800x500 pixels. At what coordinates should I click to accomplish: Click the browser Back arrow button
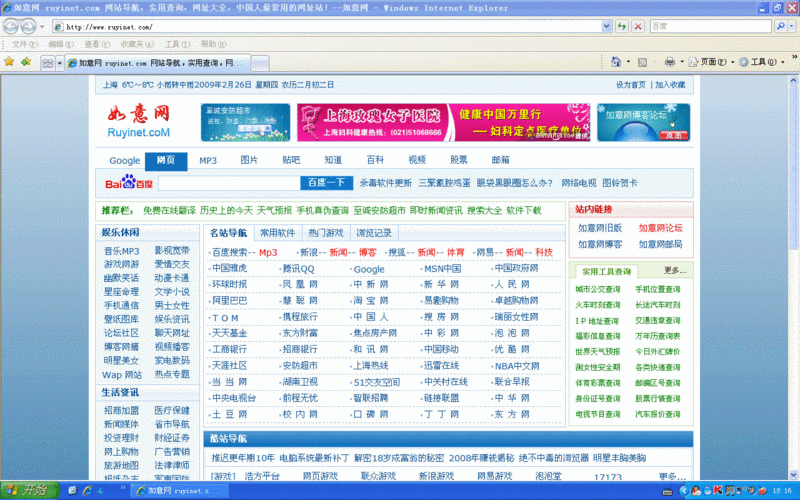(x=11, y=26)
